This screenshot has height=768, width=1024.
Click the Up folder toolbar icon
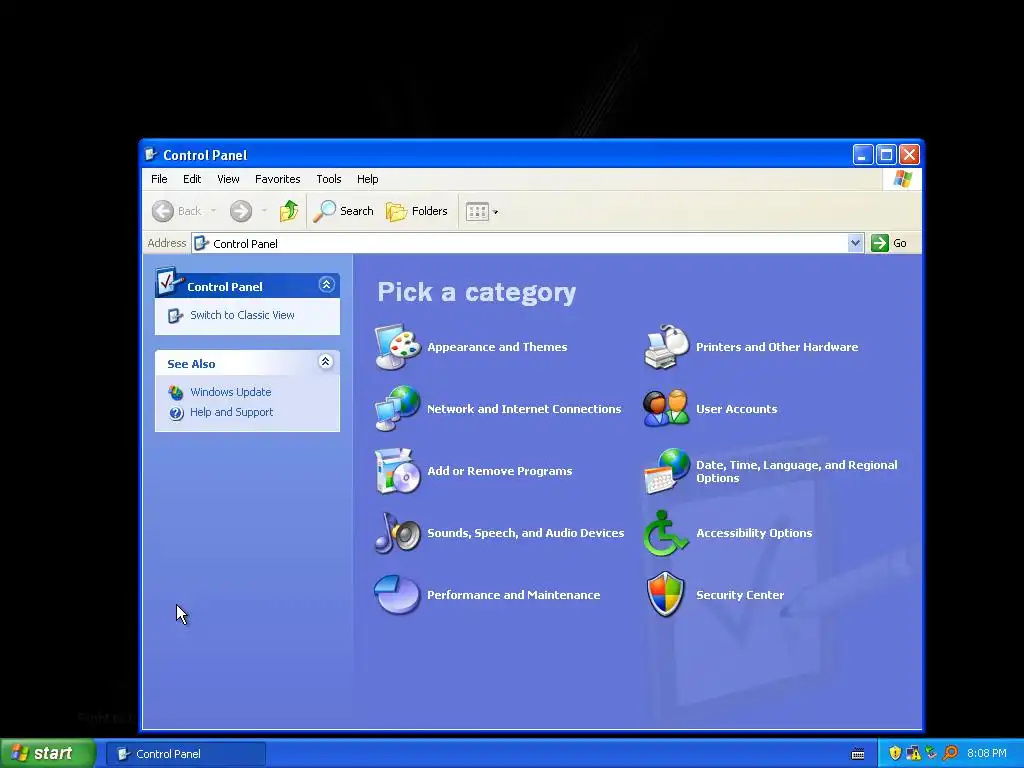(x=289, y=211)
